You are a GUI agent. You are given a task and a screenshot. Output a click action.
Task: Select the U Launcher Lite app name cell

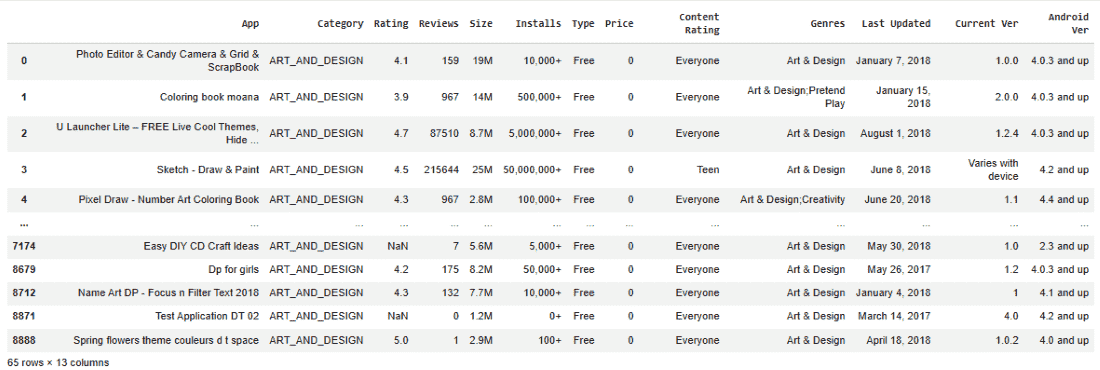(x=158, y=133)
